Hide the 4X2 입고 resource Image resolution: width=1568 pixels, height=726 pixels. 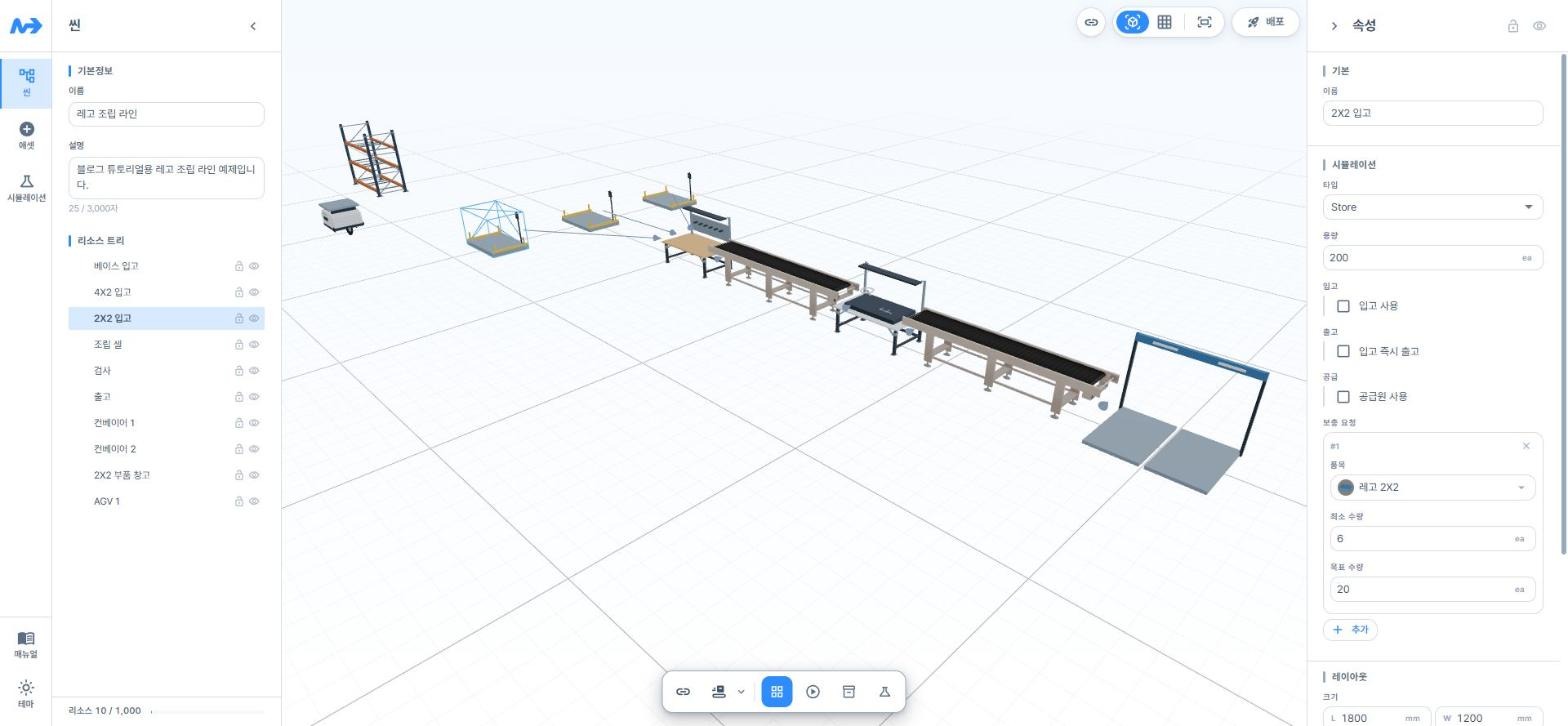(x=254, y=292)
